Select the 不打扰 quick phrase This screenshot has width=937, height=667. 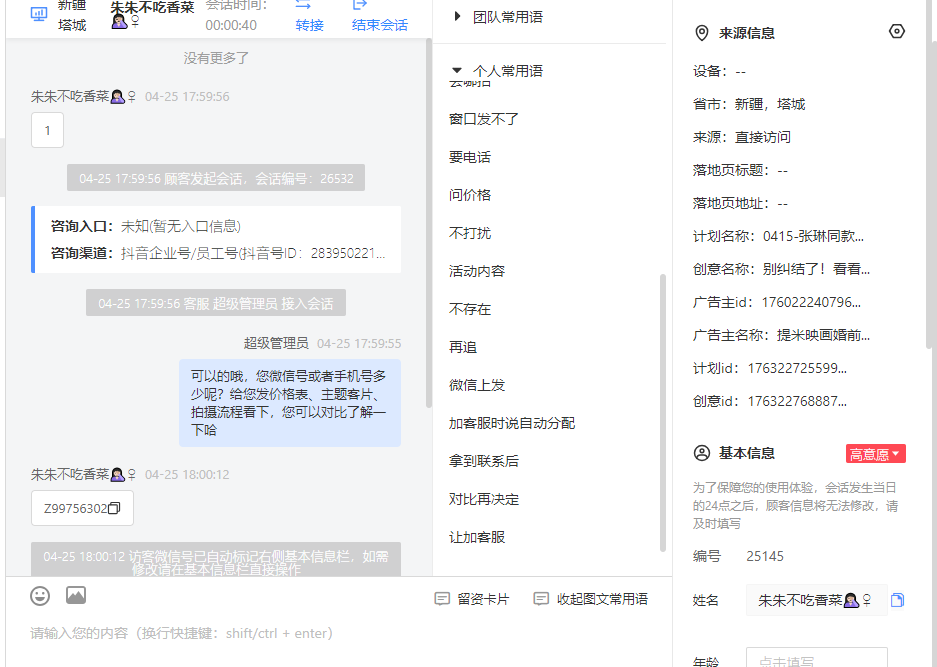click(470, 233)
